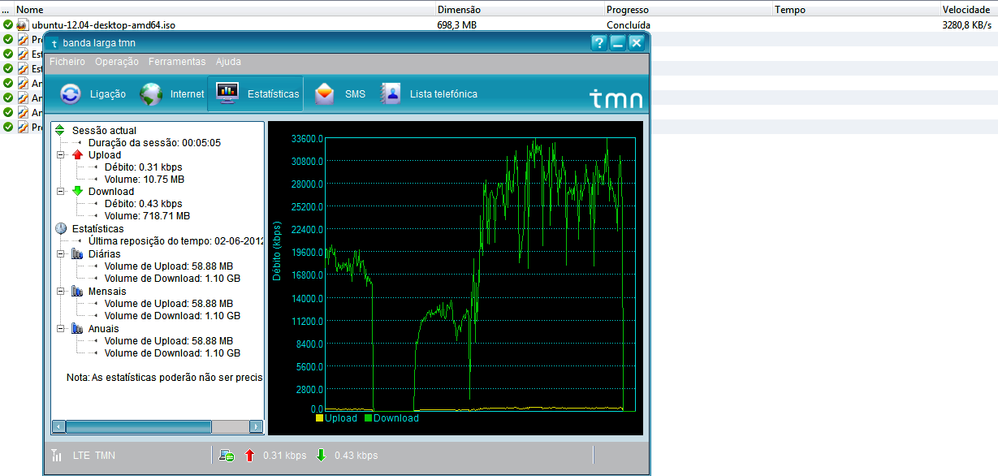Click the green download arrow in status bar

(321, 456)
